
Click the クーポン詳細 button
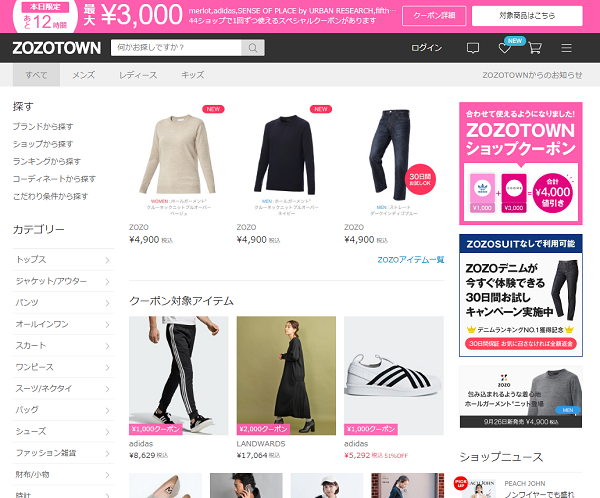coord(434,16)
